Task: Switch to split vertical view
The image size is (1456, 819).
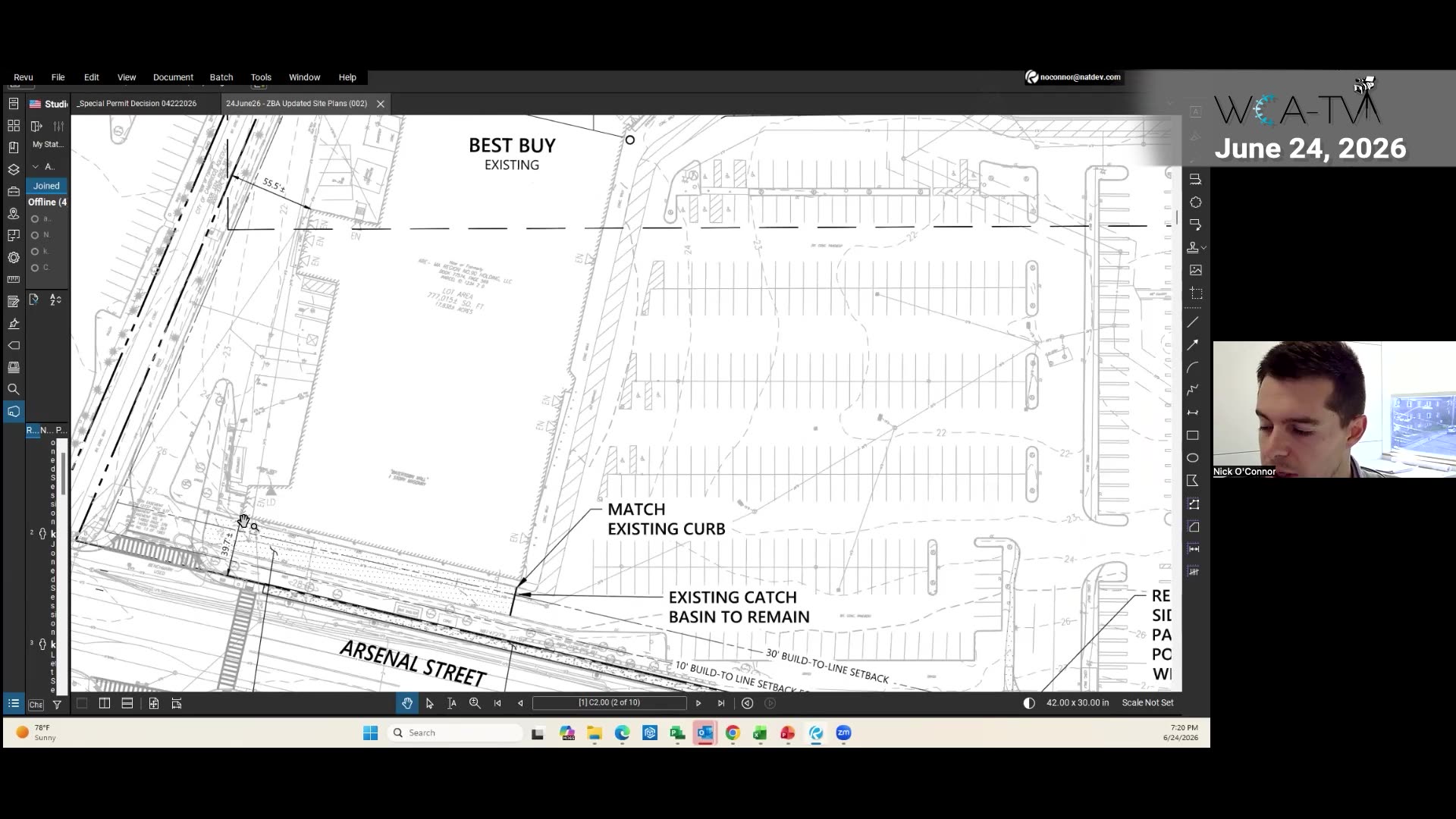Action: (x=105, y=704)
